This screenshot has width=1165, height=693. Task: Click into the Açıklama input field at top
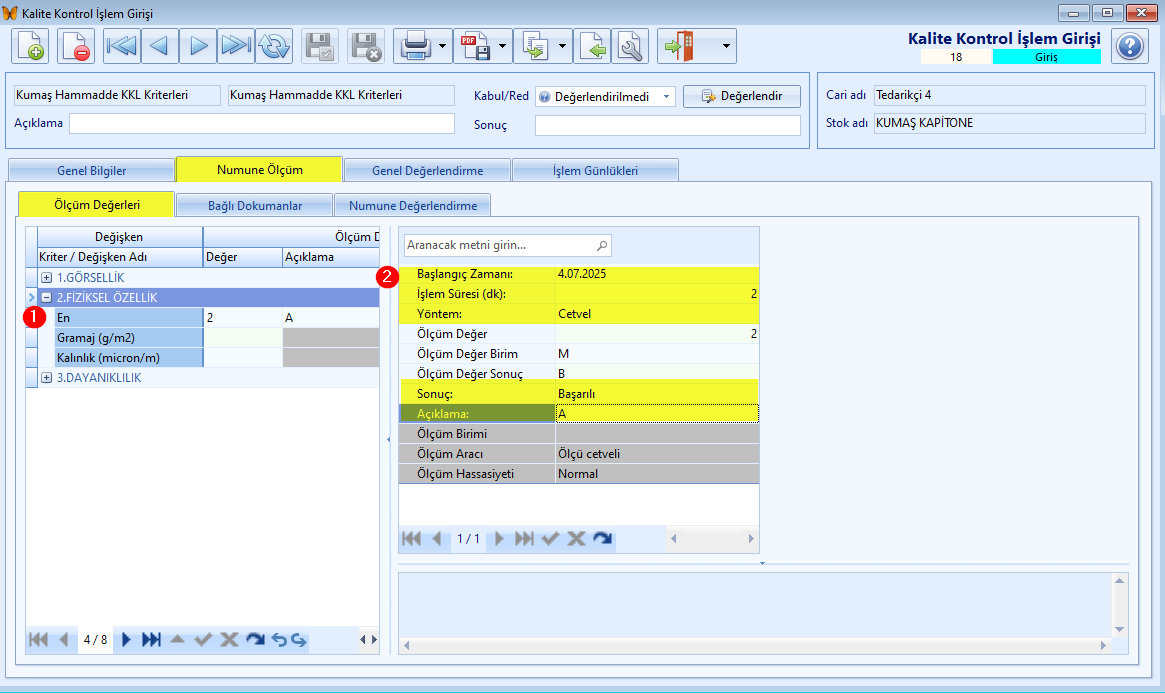pos(262,123)
